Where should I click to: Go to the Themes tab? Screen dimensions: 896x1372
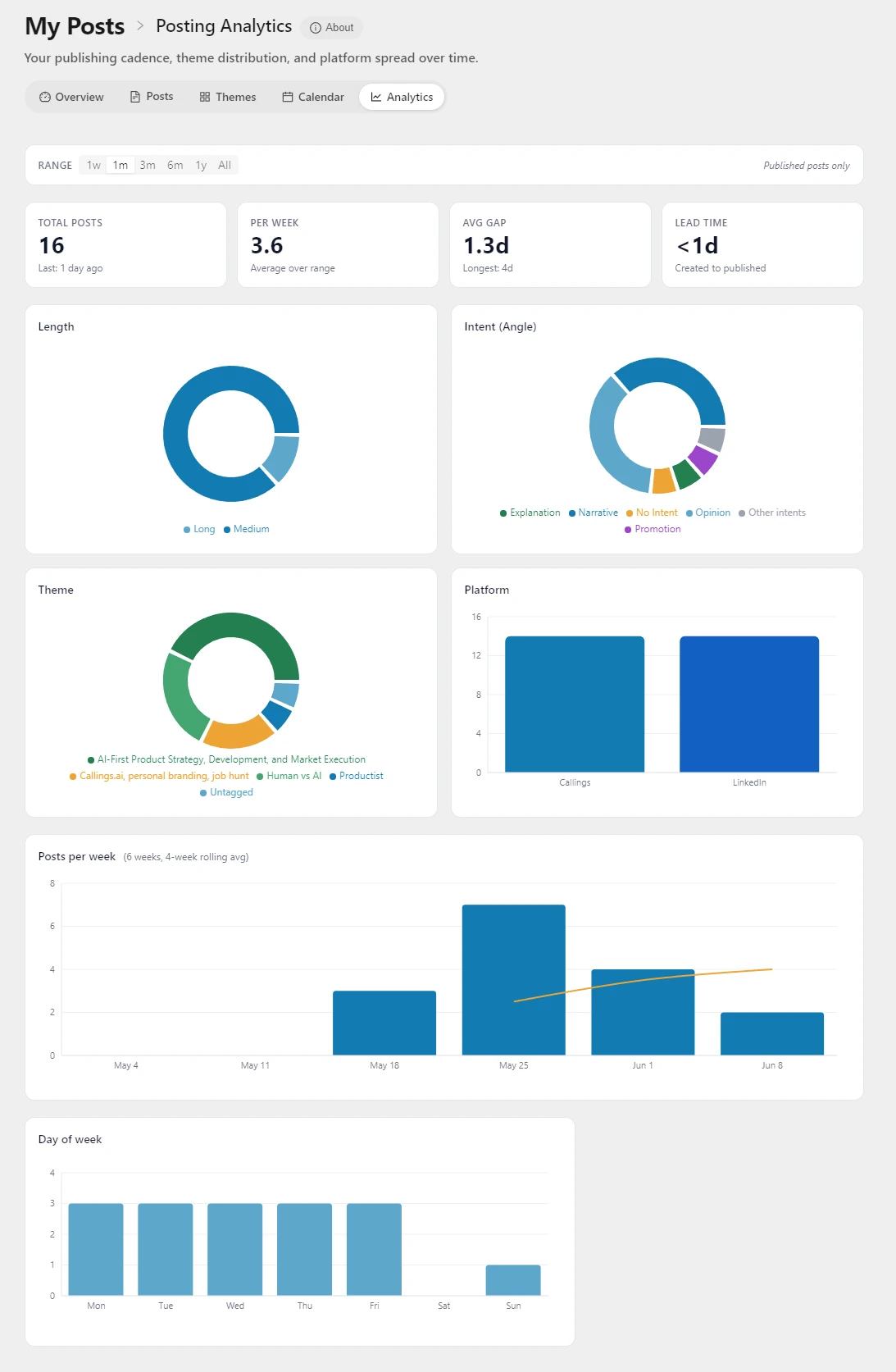(x=228, y=97)
